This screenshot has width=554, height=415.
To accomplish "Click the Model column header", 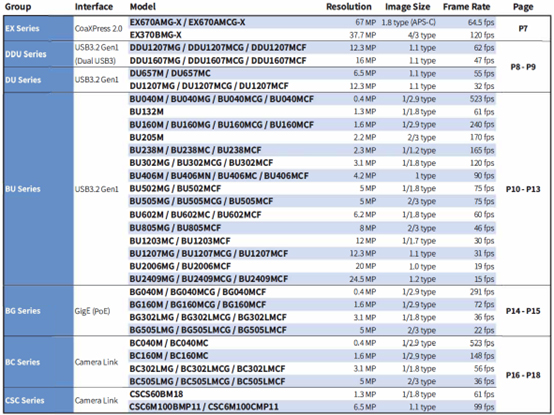I will point(143,7).
